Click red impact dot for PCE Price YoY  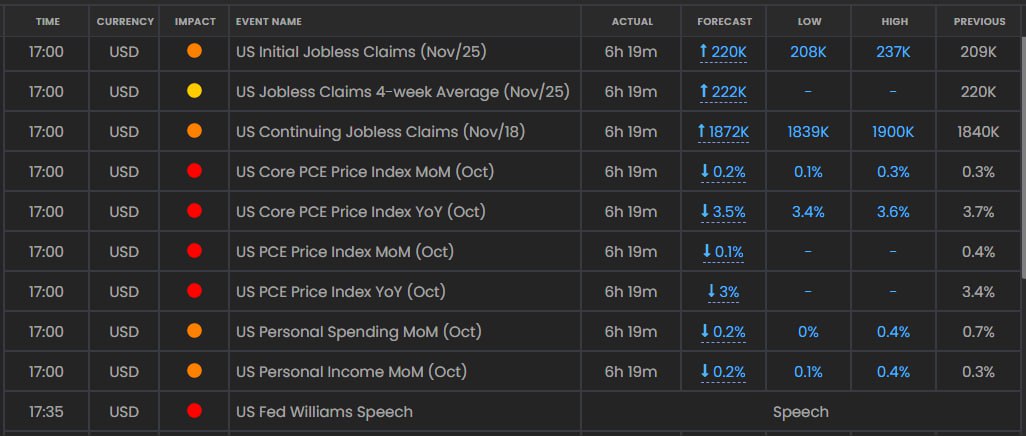pos(194,291)
